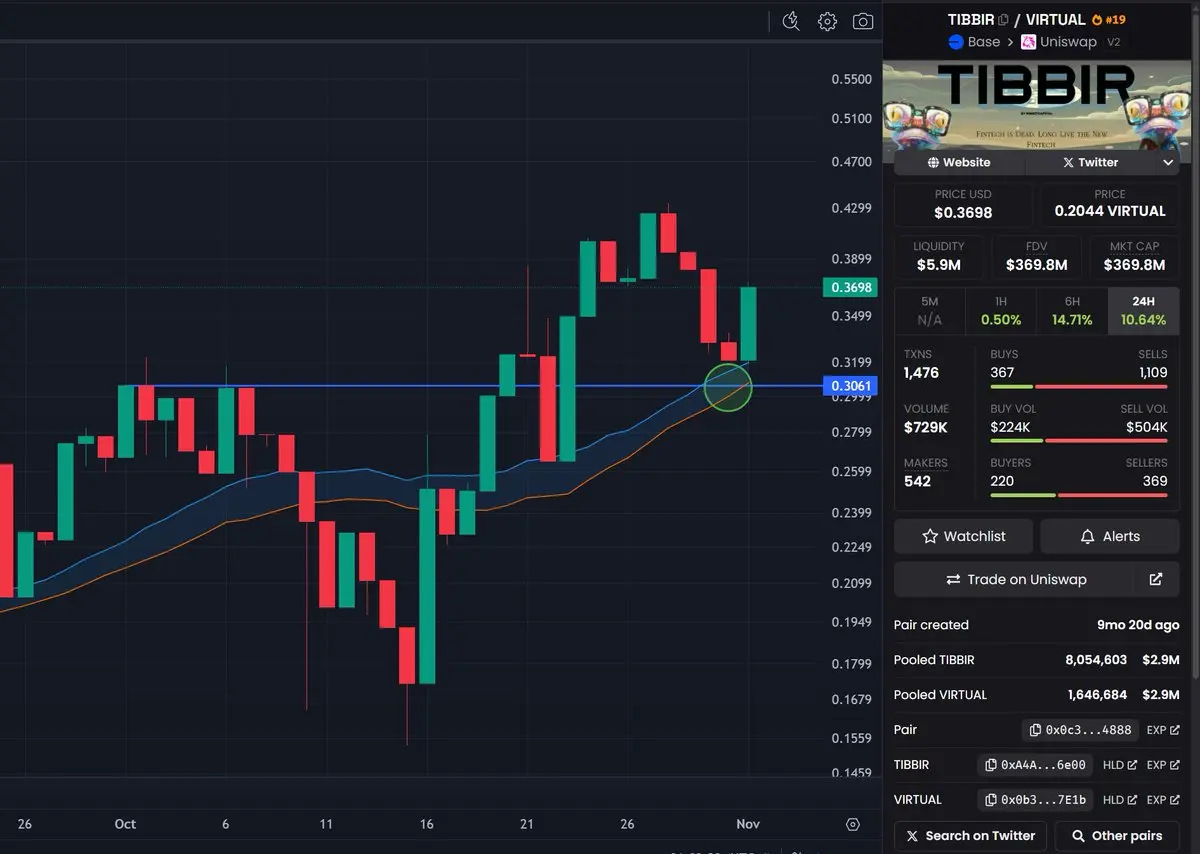Click the BUY VOL $224K value
1200x854 pixels.
click(x=1010, y=427)
